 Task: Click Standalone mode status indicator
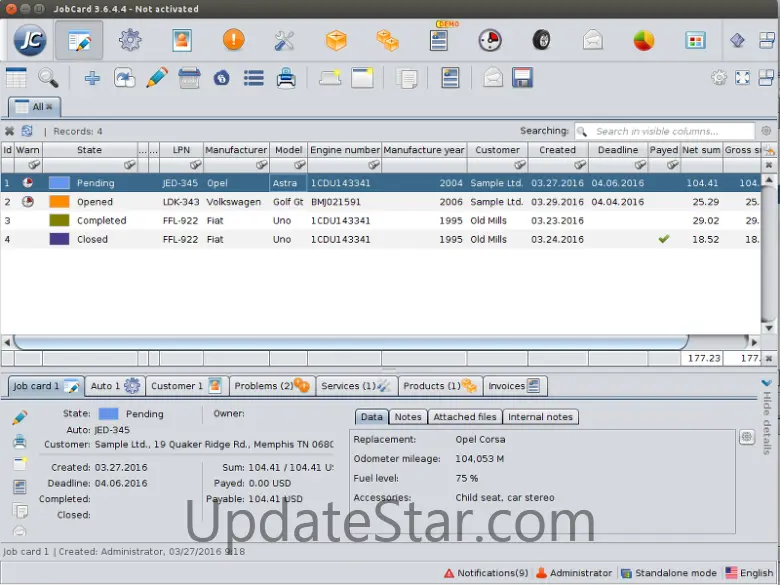669,573
